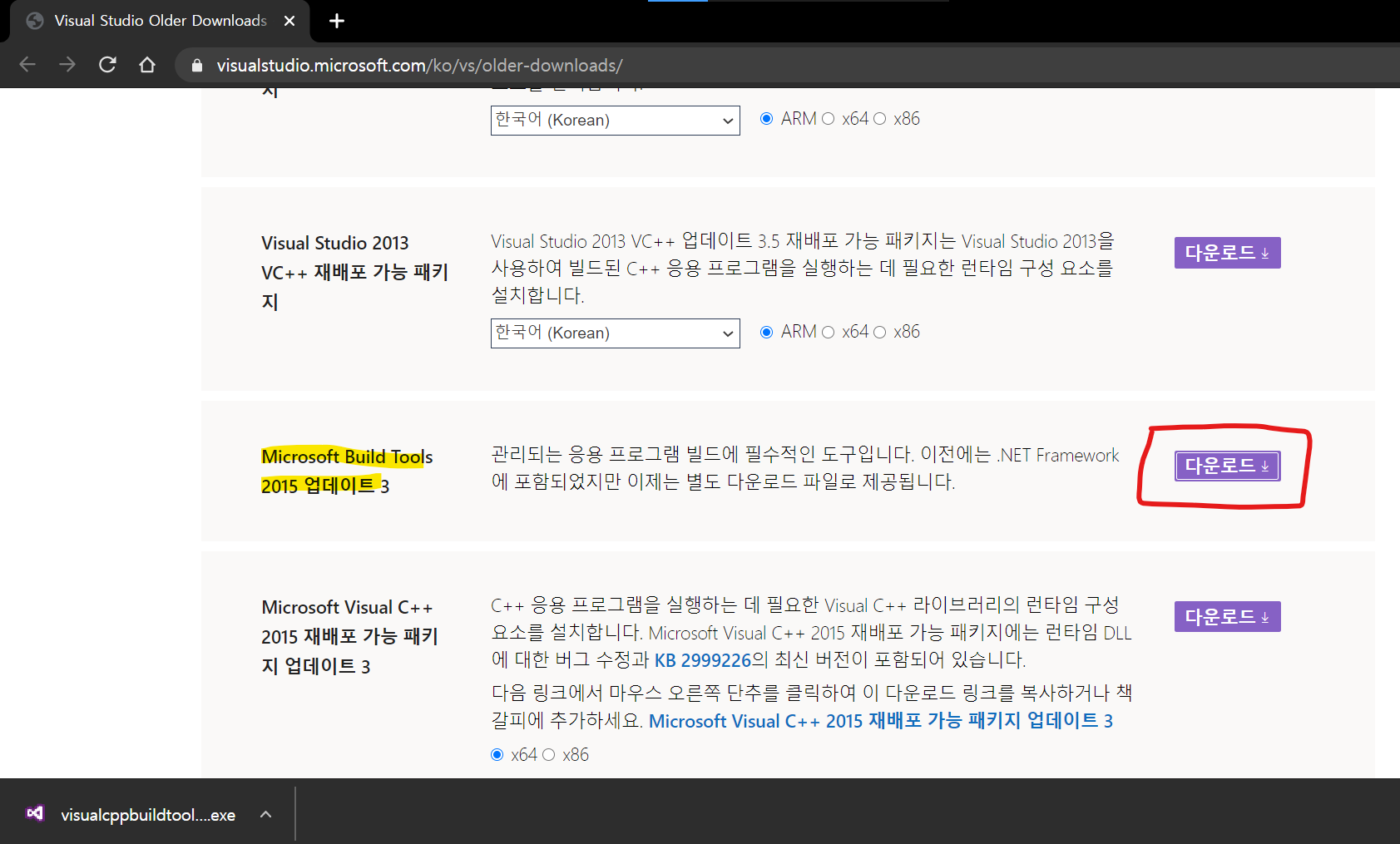This screenshot has width=1400, height=844.
Task: Click the Microsoft Visual C++ 2015 title text
Action: 349,636
